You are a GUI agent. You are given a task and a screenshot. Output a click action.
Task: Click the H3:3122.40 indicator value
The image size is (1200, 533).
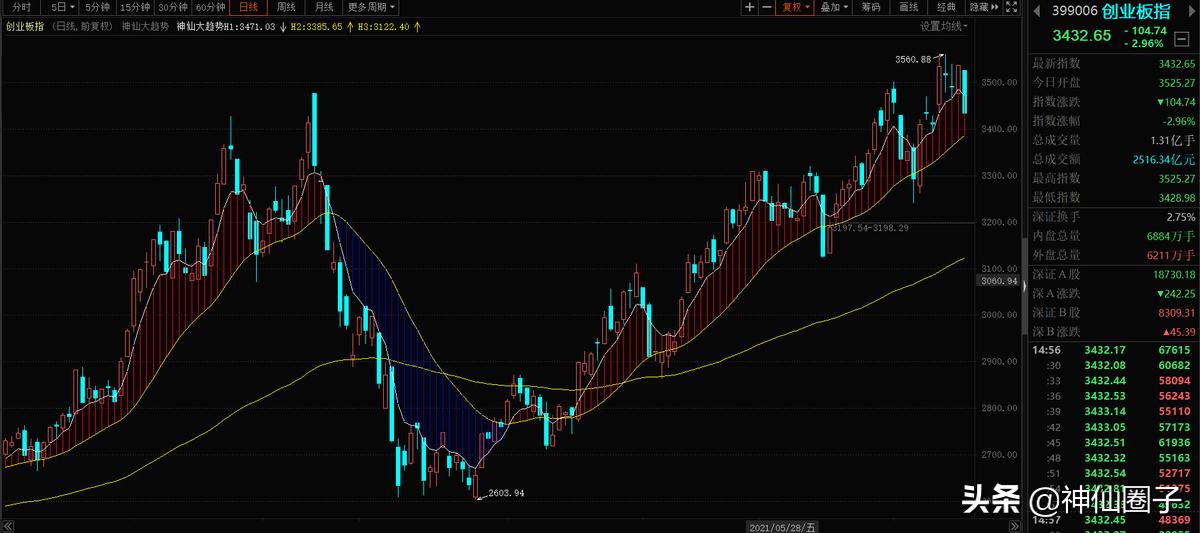pos(383,27)
